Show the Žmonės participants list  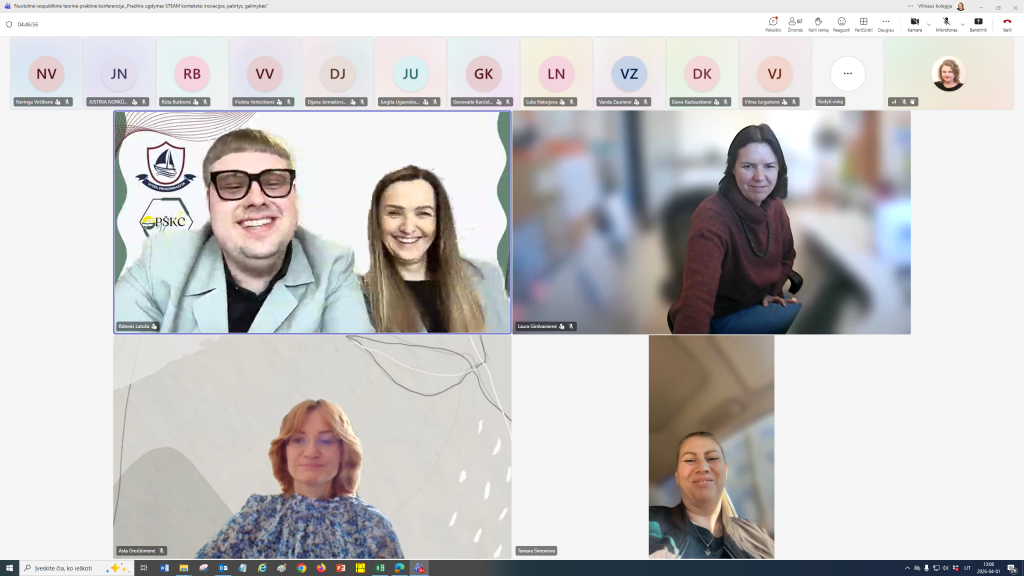click(x=795, y=23)
